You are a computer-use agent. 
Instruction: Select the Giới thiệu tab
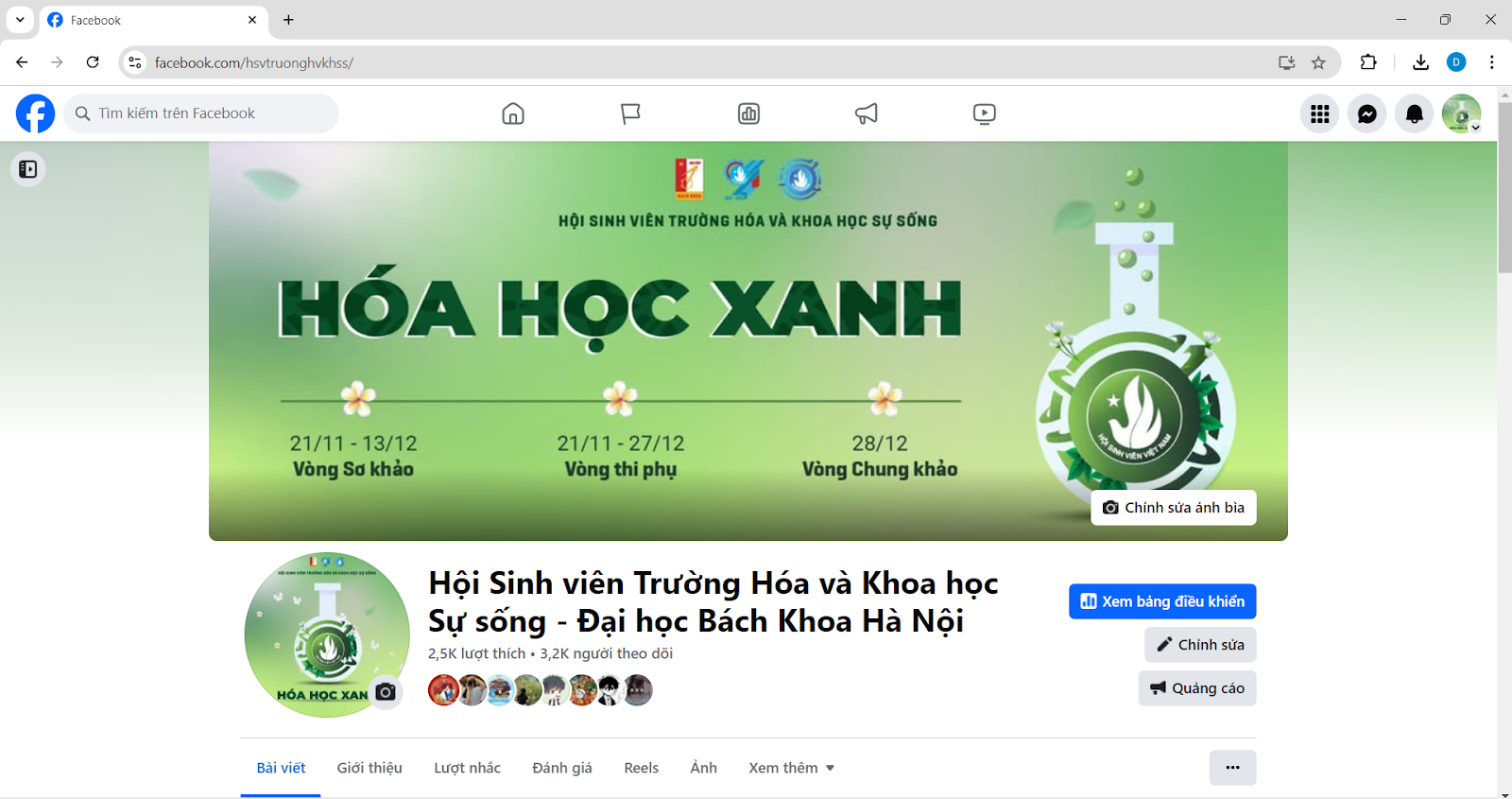point(369,768)
